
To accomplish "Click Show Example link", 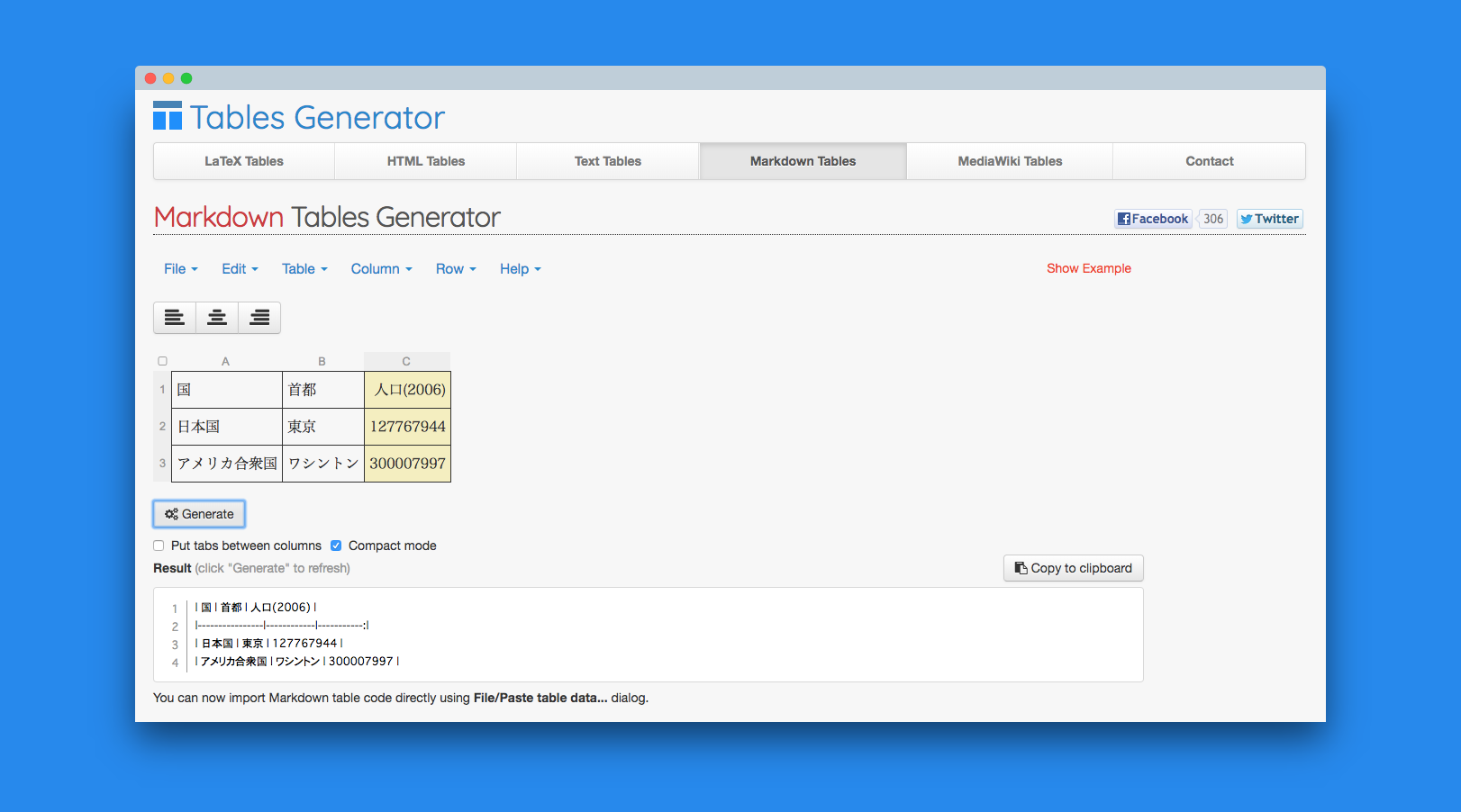I will pos(1089,268).
